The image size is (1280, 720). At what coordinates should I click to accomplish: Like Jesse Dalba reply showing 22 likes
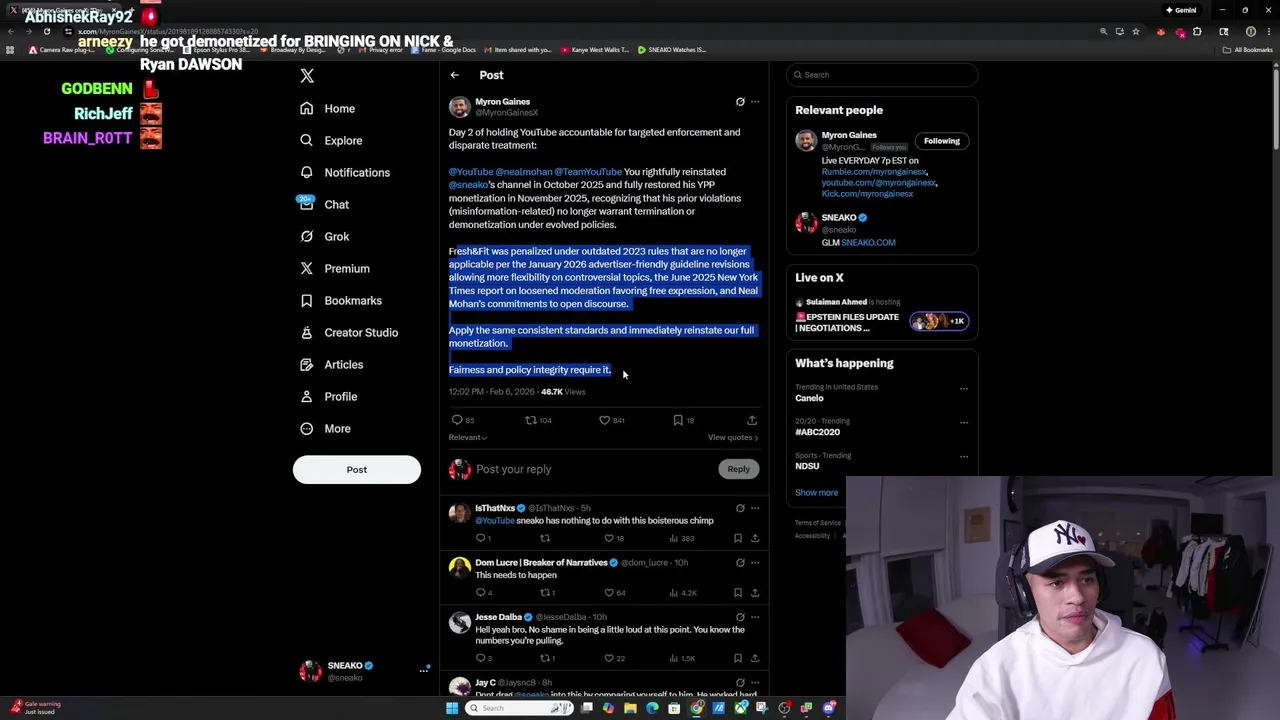click(x=609, y=658)
